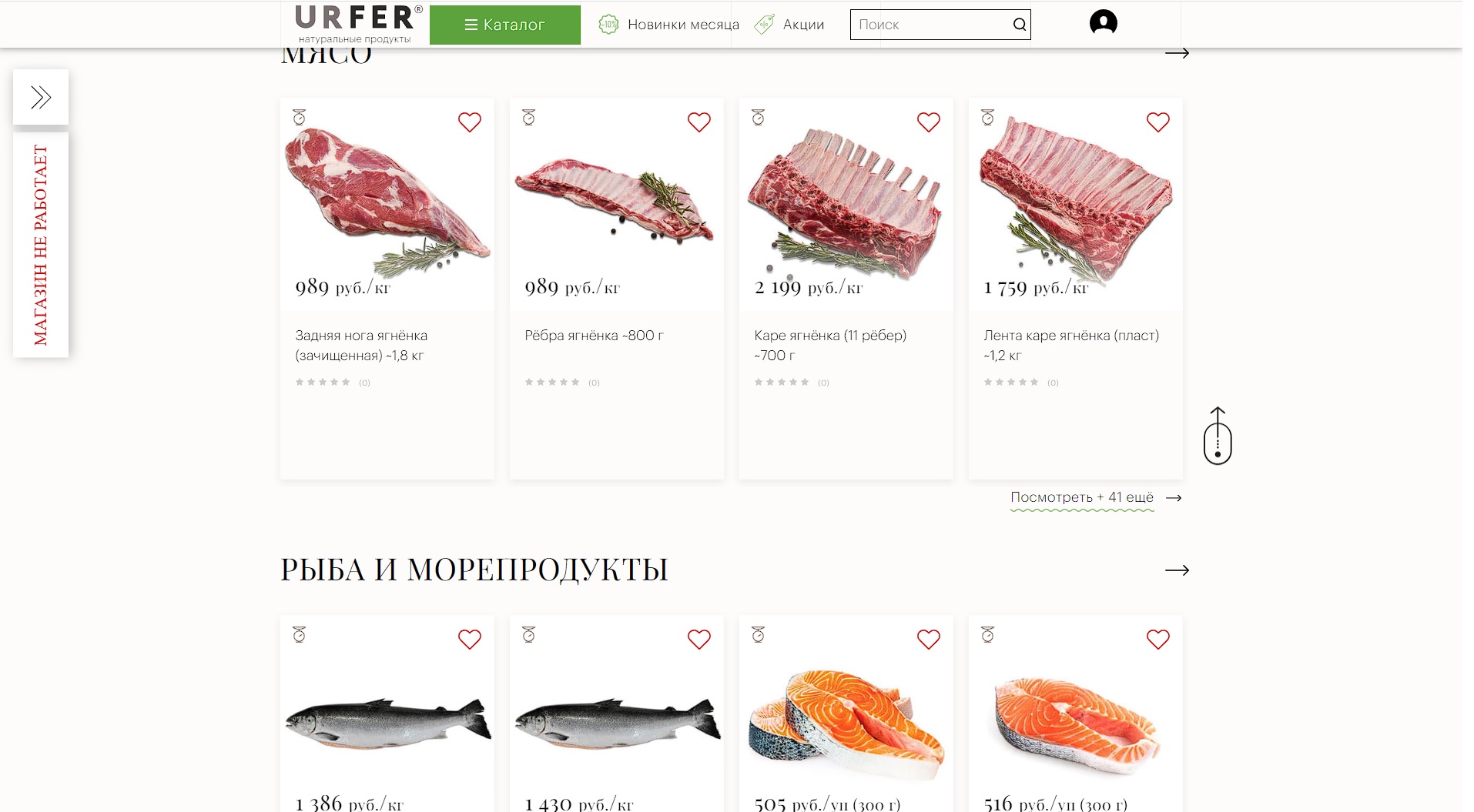The width and height of the screenshot is (1474, 812).
Task: Open Новинки месяца page
Action: (683, 25)
